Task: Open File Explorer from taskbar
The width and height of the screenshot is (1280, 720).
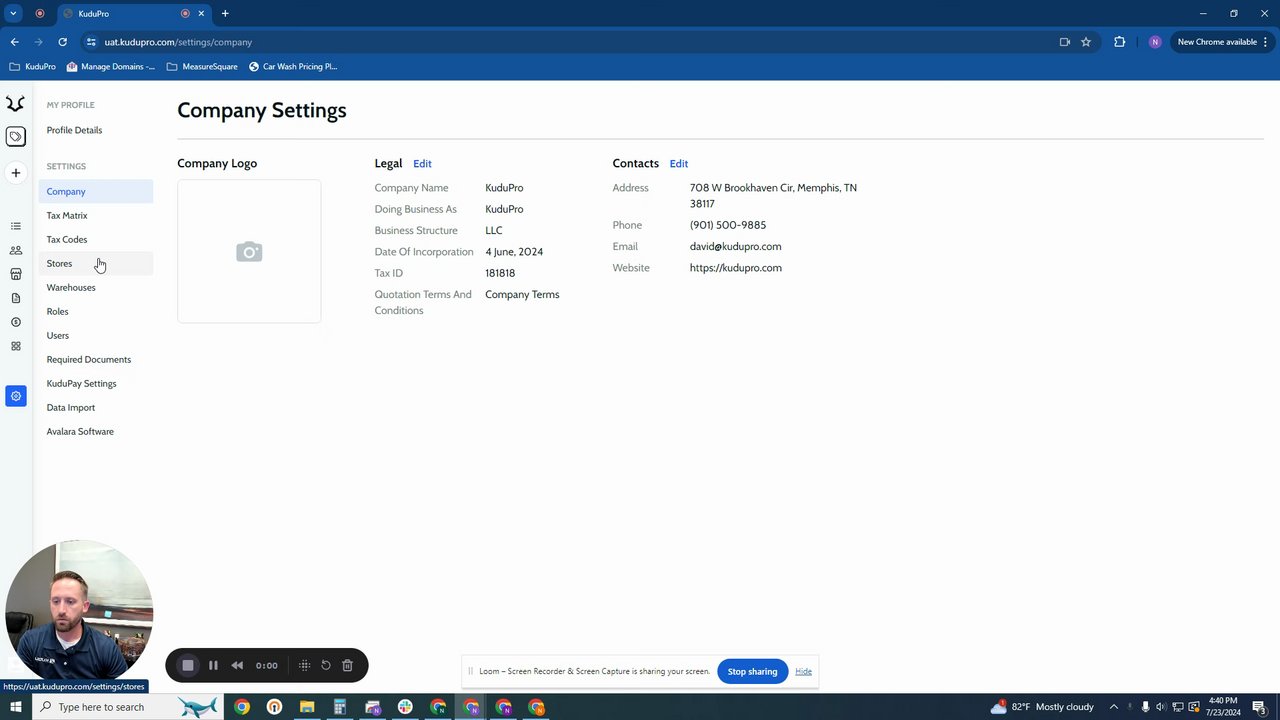Action: pos(307,707)
